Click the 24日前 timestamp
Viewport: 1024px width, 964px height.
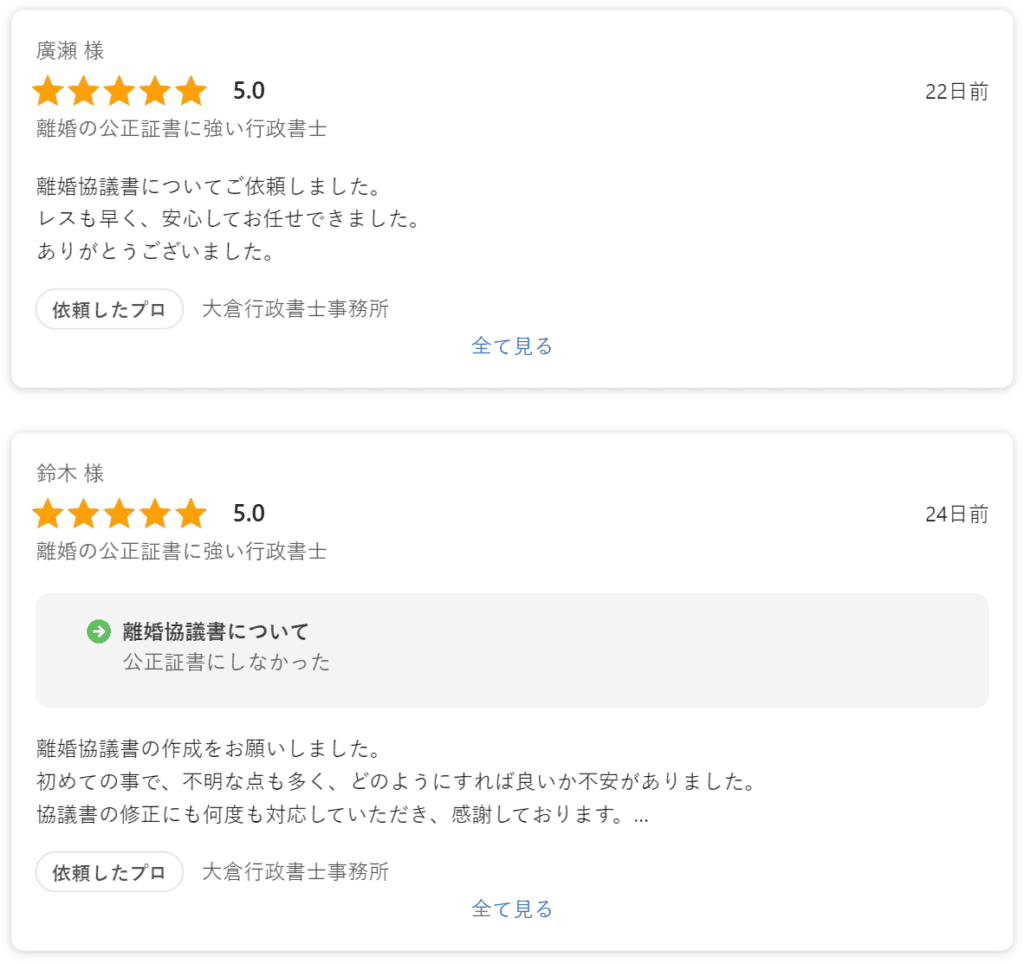pos(956,515)
